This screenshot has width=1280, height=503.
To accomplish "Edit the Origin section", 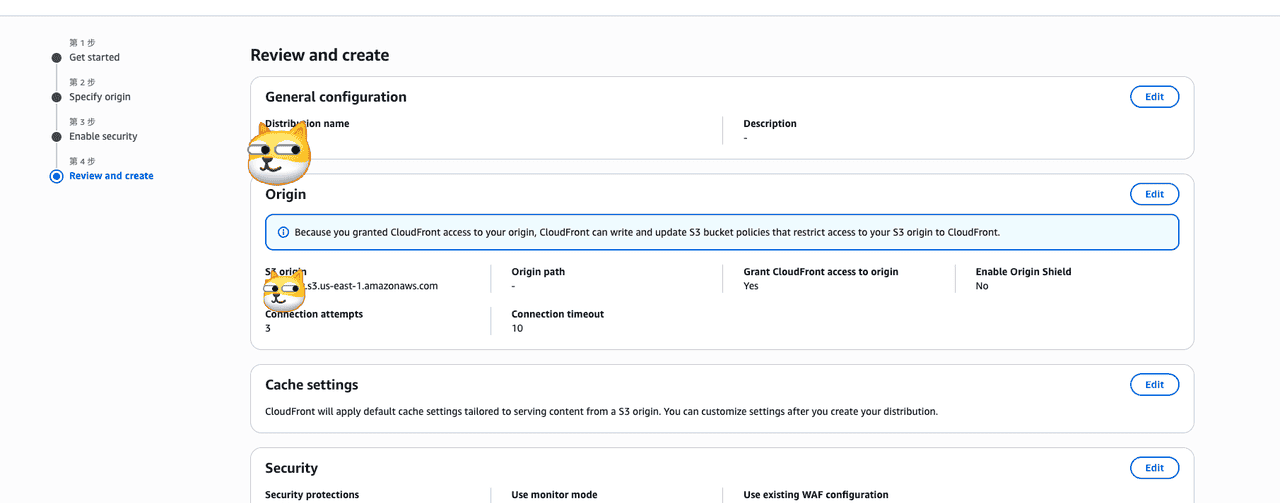I will [1154, 194].
